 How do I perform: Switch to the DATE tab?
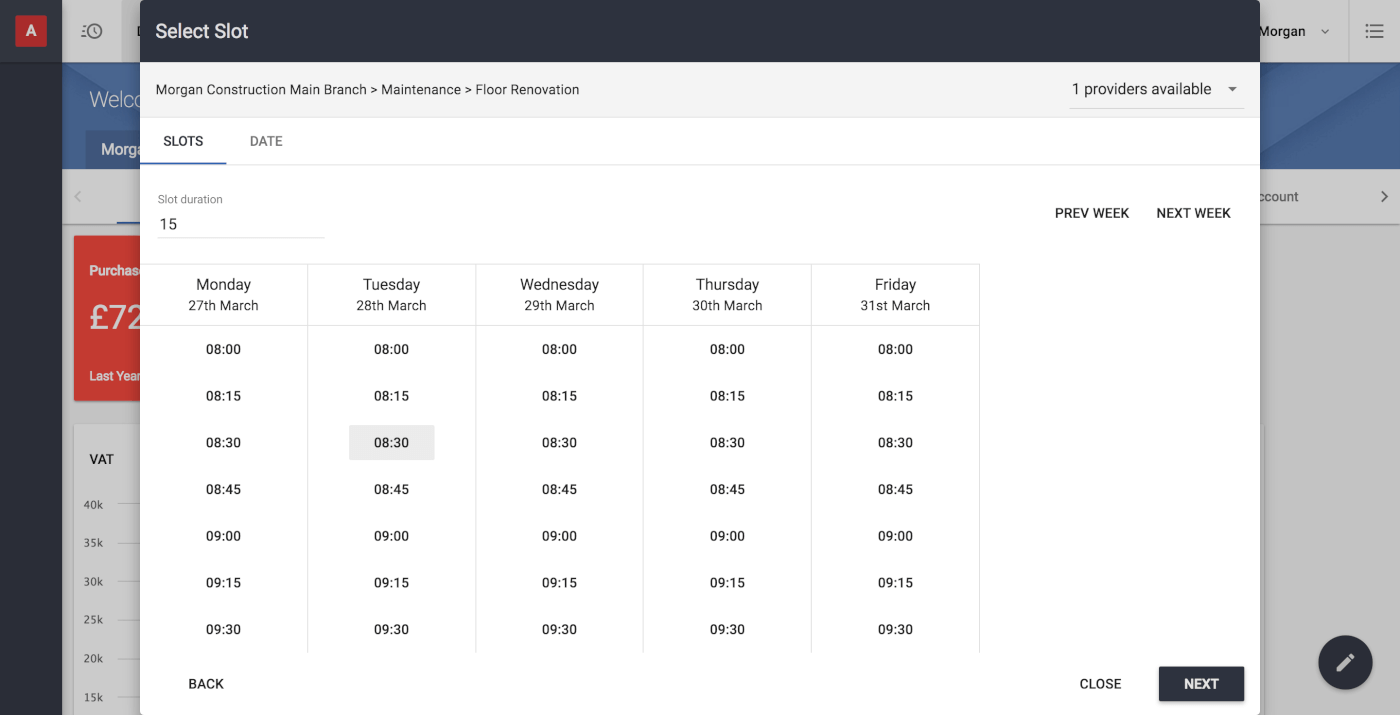(x=266, y=141)
